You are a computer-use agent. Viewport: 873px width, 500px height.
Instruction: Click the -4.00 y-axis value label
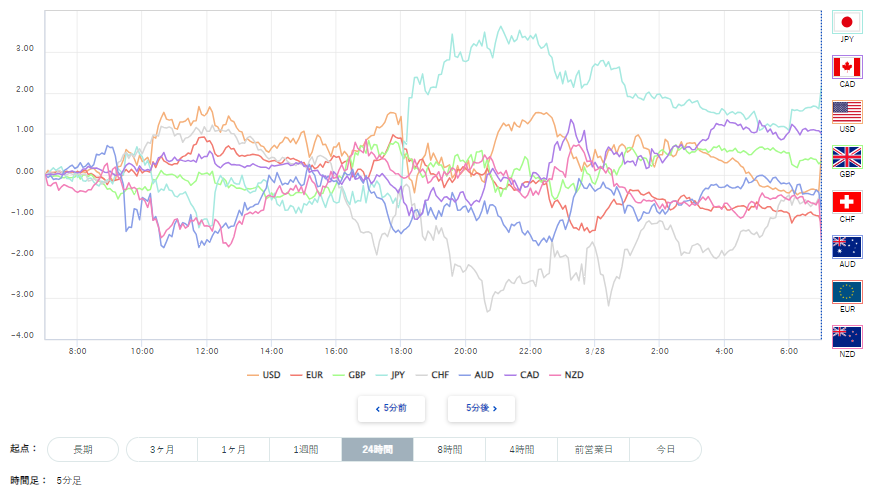(x=23, y=335)
